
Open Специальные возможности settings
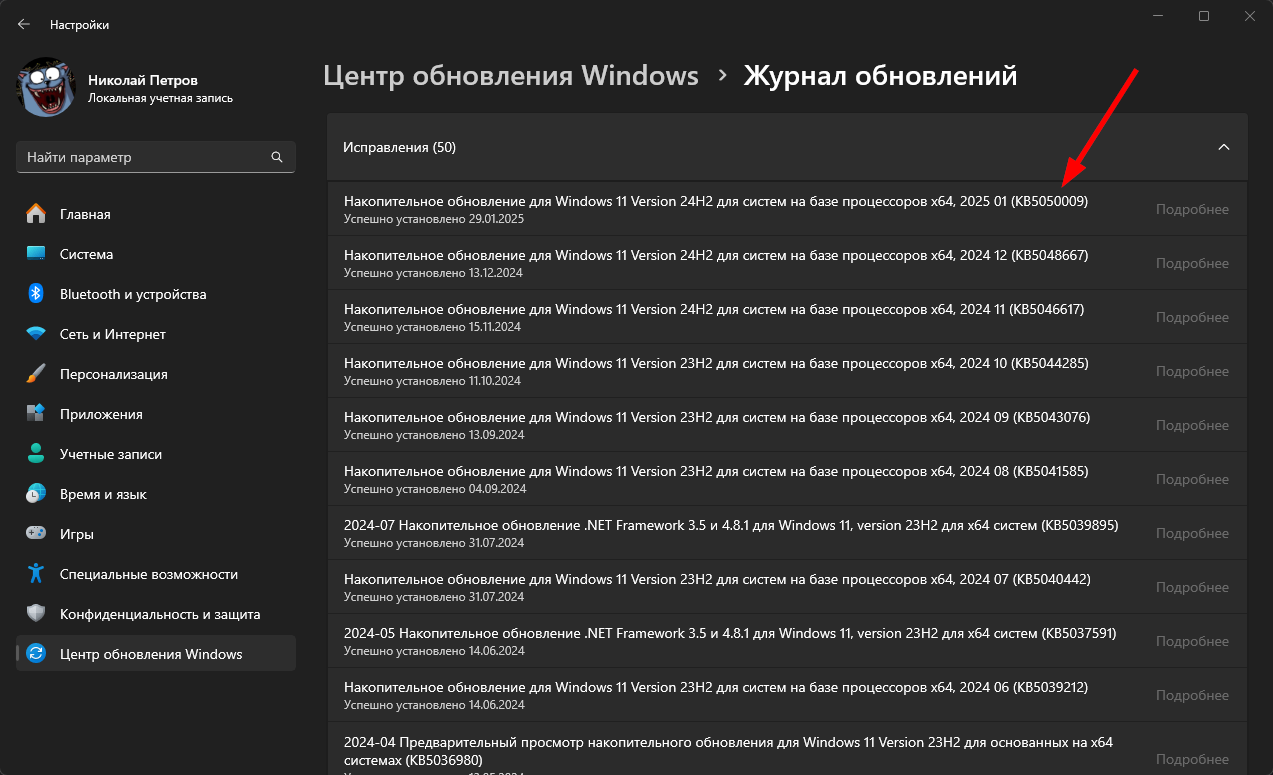[x=156, y=574]
